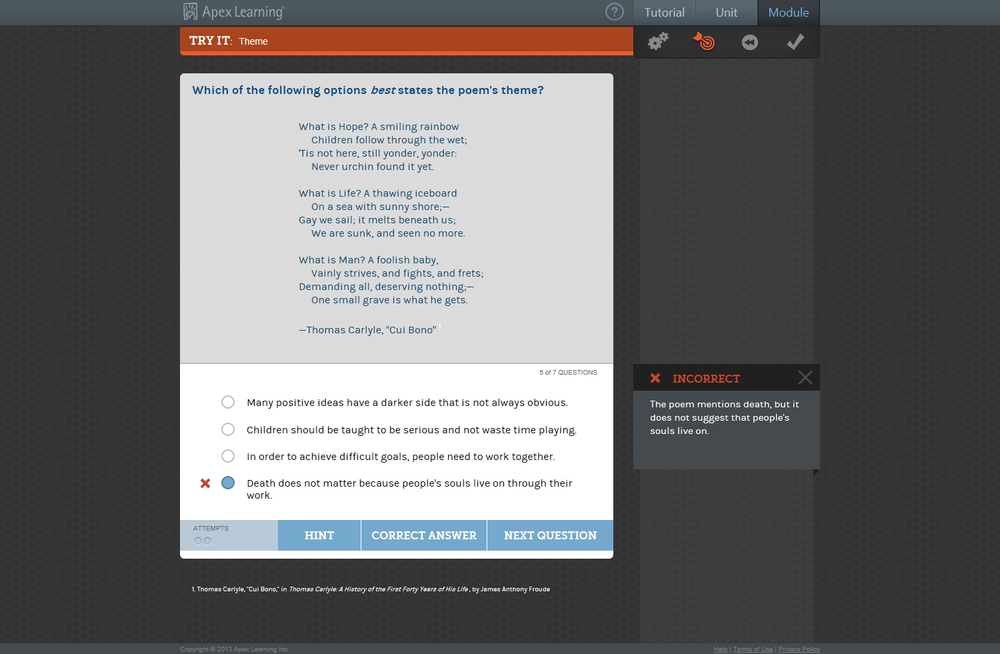Advance with the NEXT QUESTION button

click(550, 535)
